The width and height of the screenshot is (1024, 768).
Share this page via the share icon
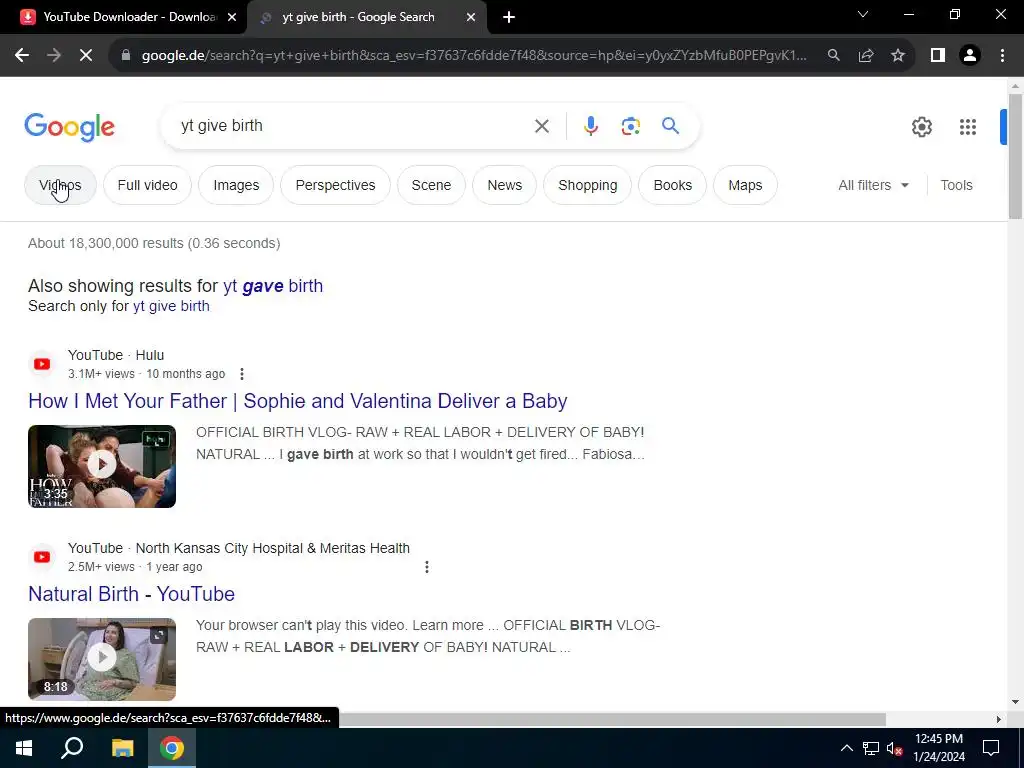tap(866, 56)
